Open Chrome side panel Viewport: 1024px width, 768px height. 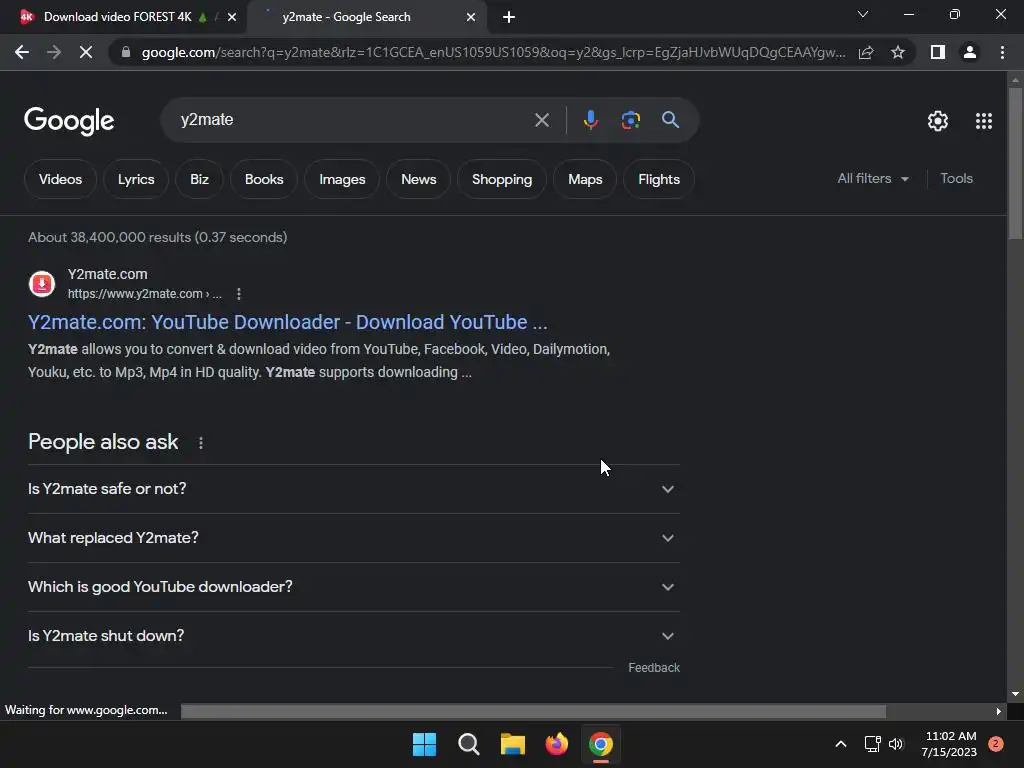pos(938,52)
